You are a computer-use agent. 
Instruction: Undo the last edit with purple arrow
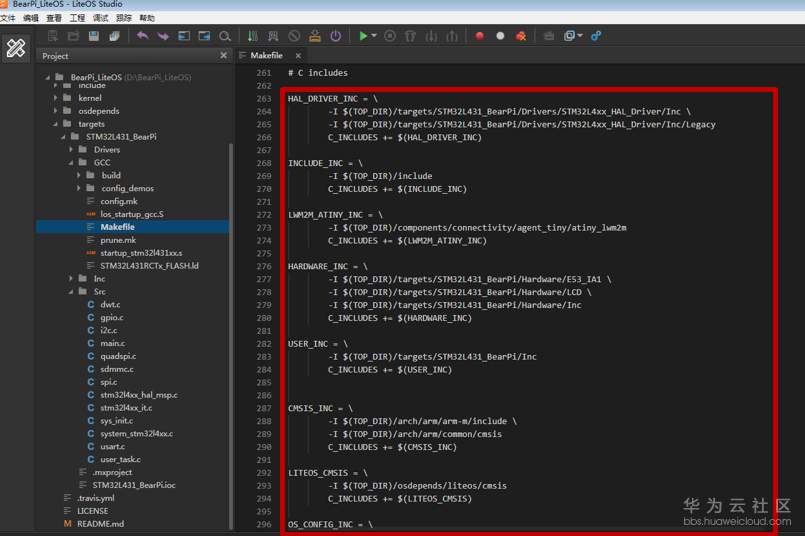pyautogui.click(x=143, y=36)
